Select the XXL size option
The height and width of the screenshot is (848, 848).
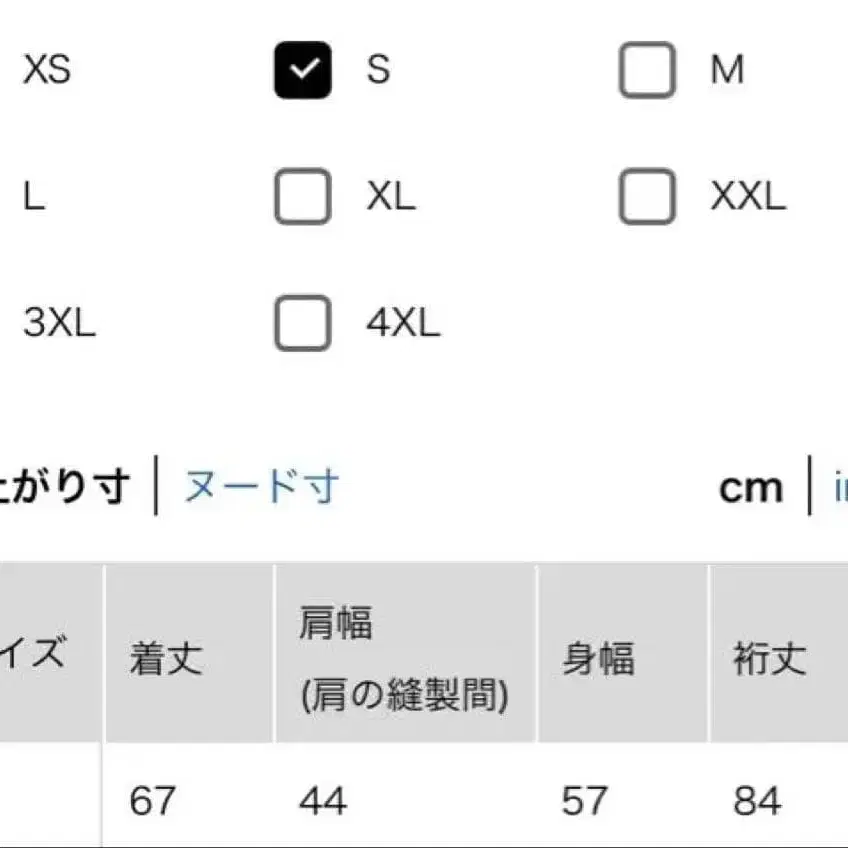tap(645, 197)
